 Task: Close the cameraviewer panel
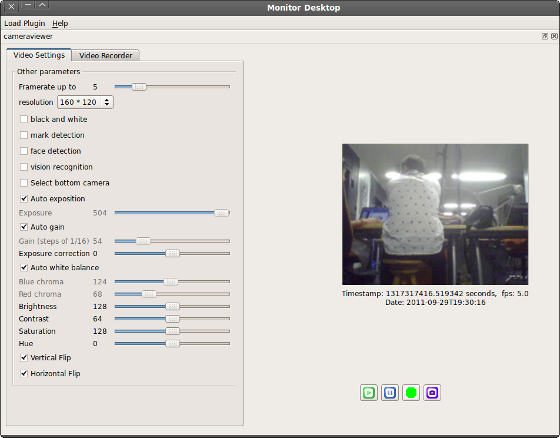554,36
